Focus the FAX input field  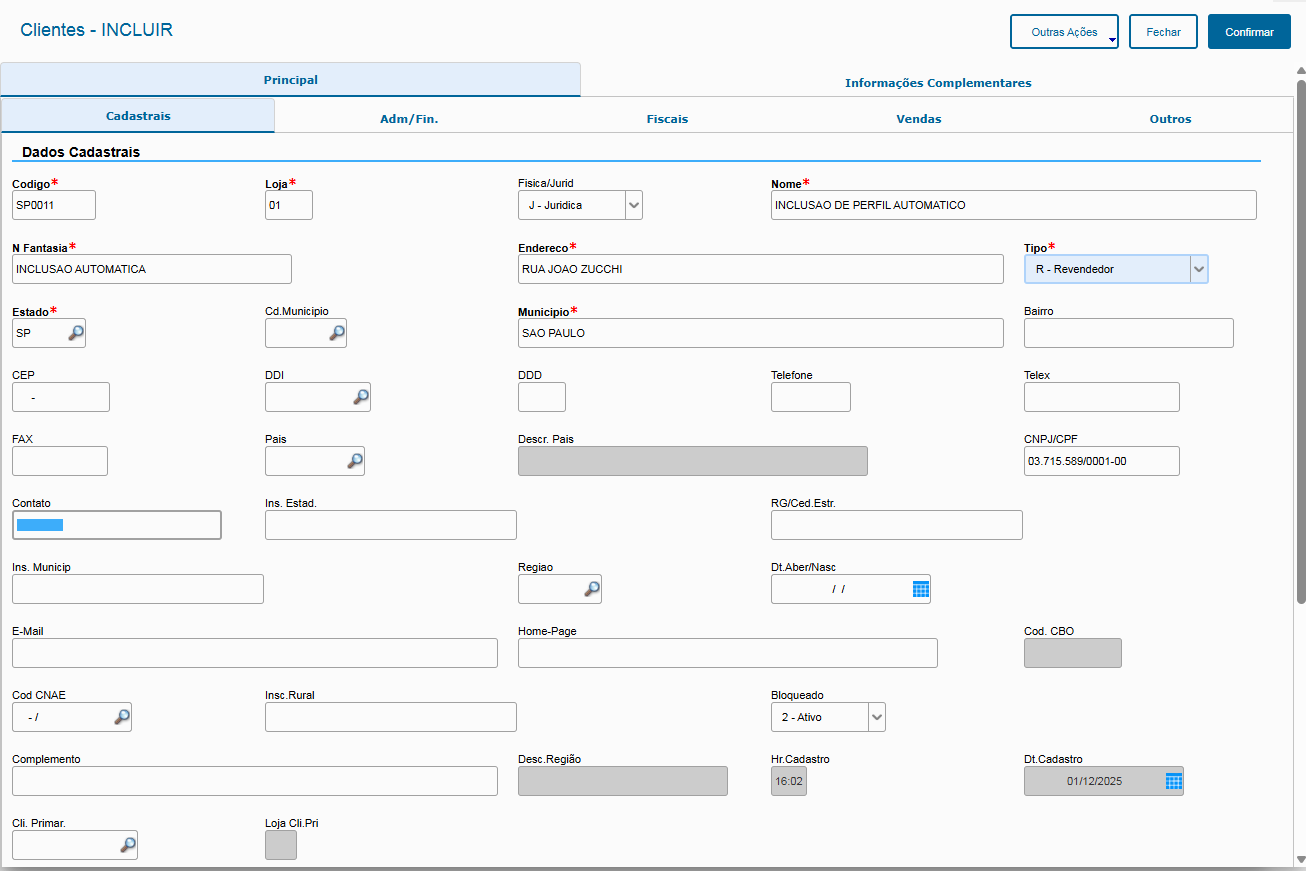(x=60, y=461)
